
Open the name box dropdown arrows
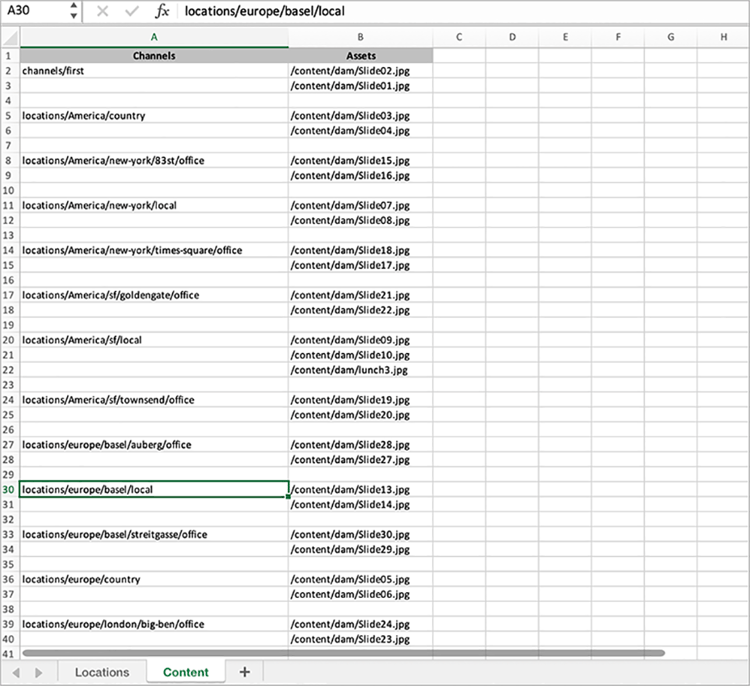(73, 11)
